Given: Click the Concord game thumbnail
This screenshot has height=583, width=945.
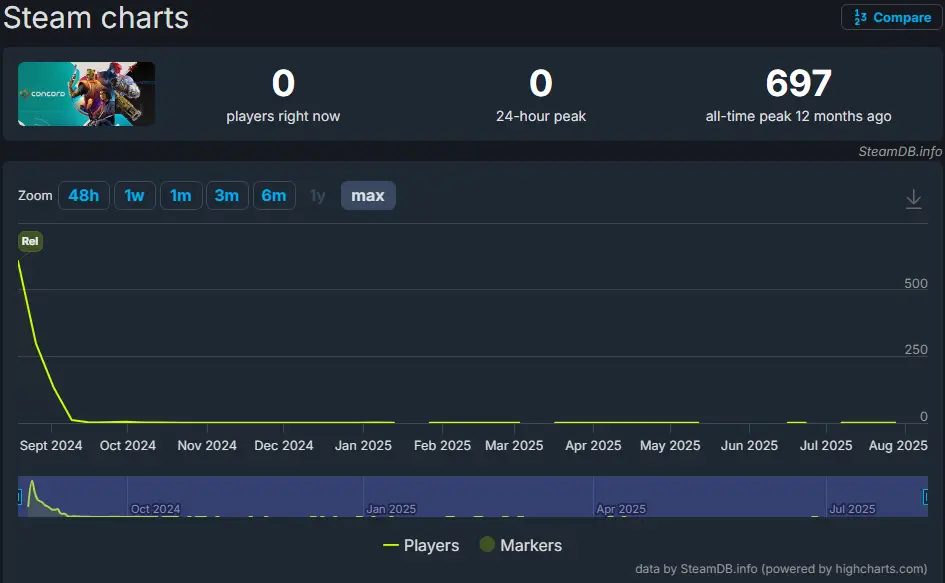Looking at the screenshot, I should [x=86, y=94].
